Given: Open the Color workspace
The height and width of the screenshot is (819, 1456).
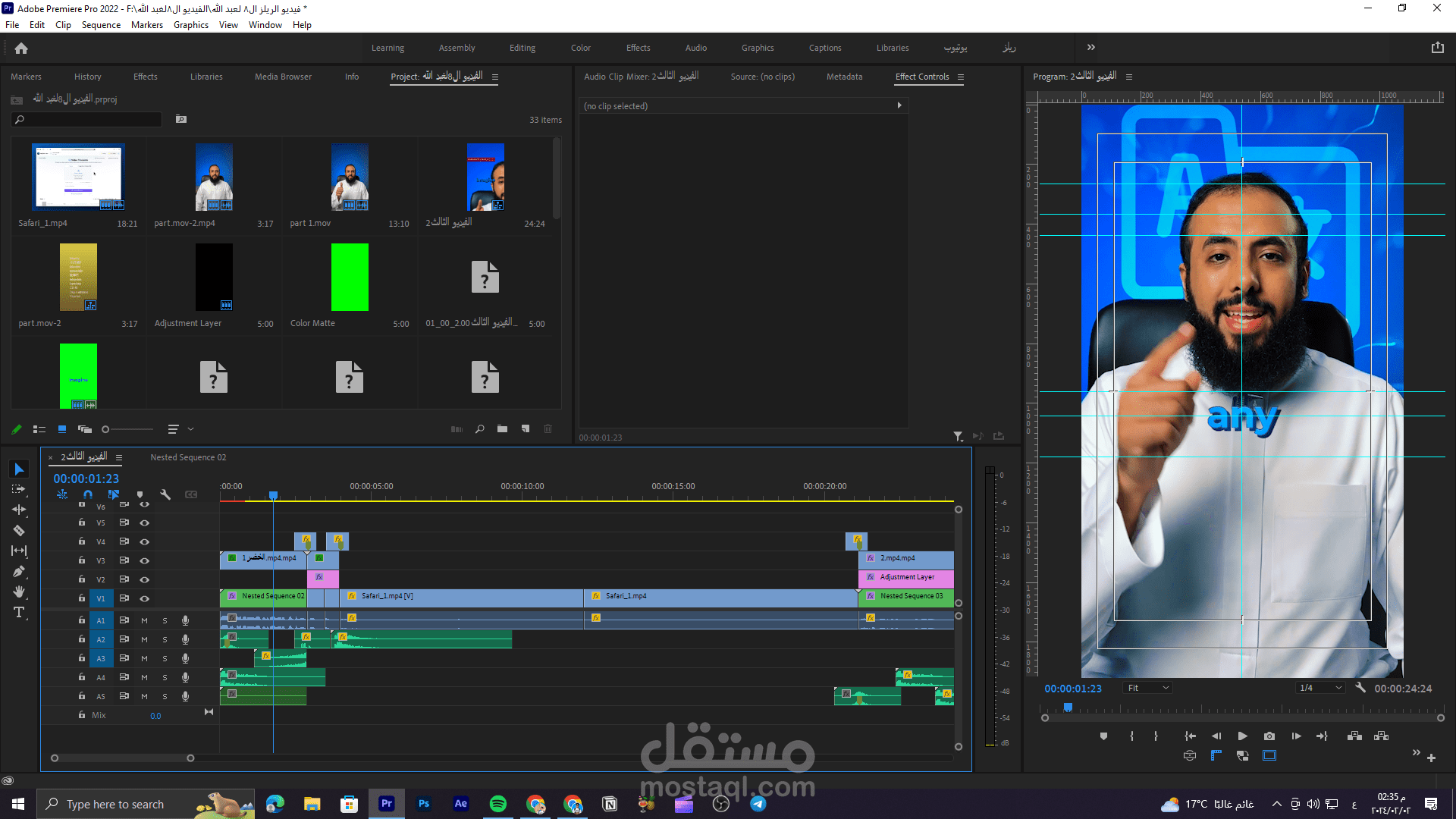Looking at the screenshot, I should point(580,48).
